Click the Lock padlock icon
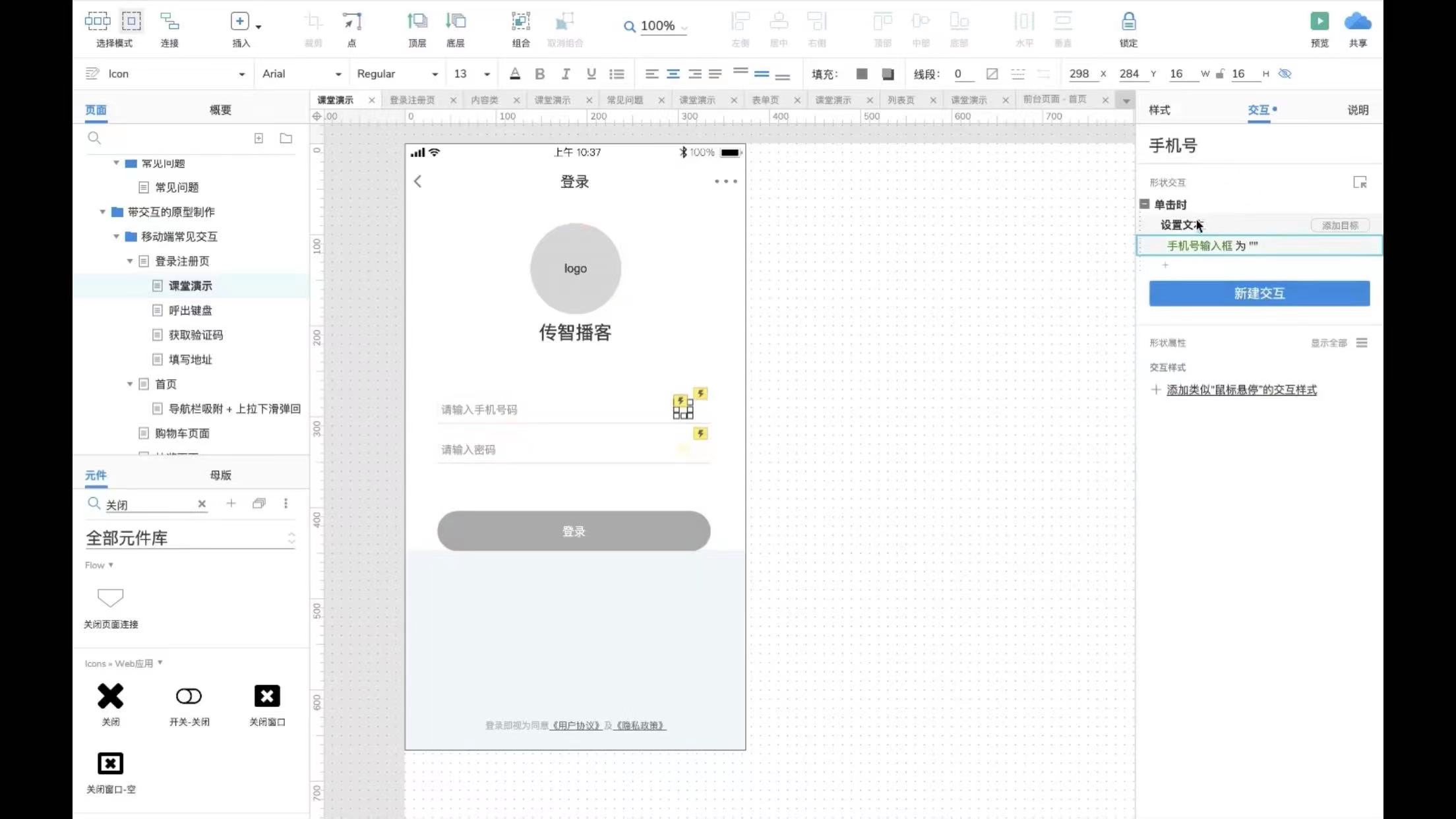The width and height of the screenshot is (1456, 819). pos(1128,22)
